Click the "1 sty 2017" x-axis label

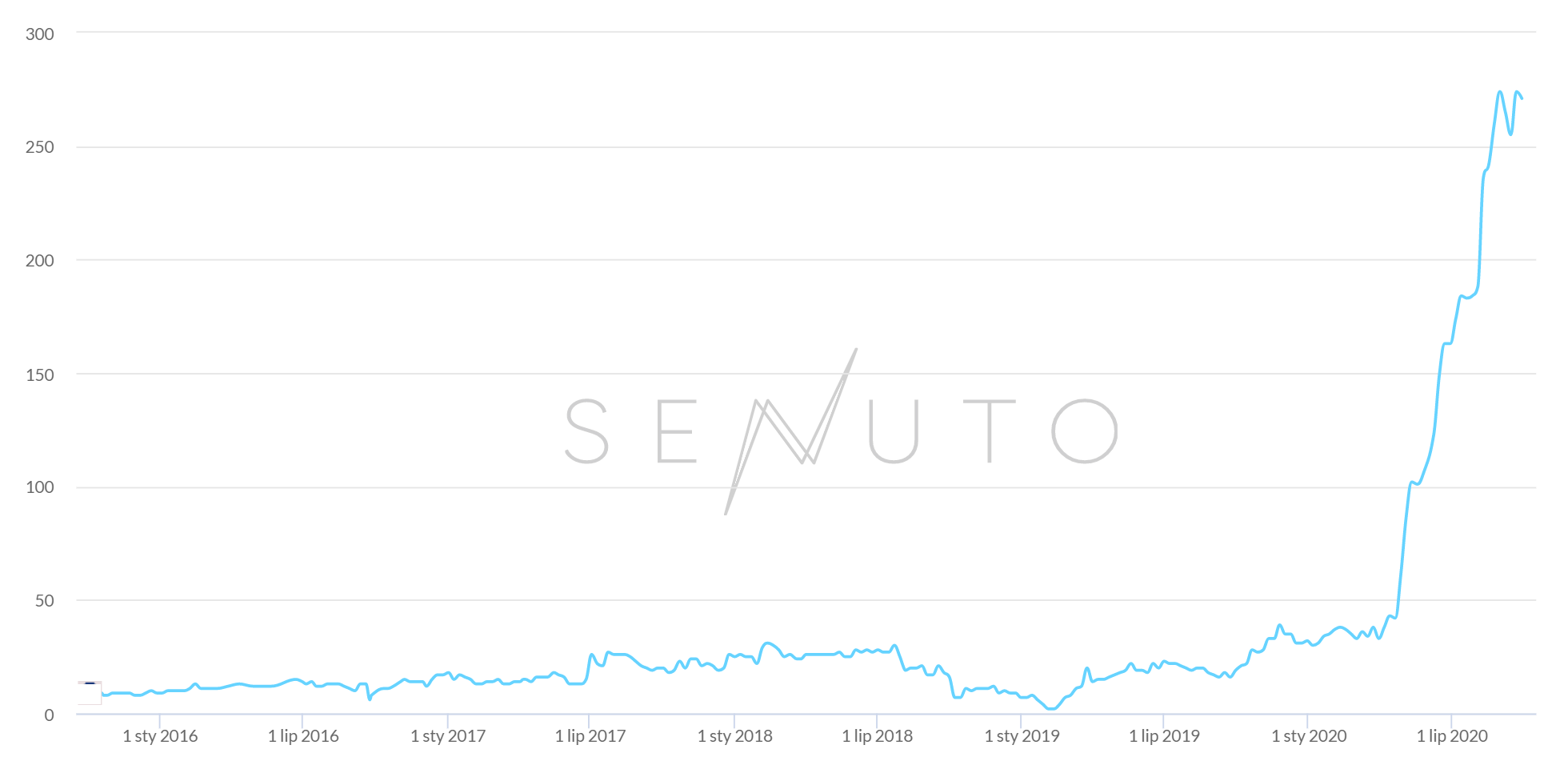tap(448, 736)
